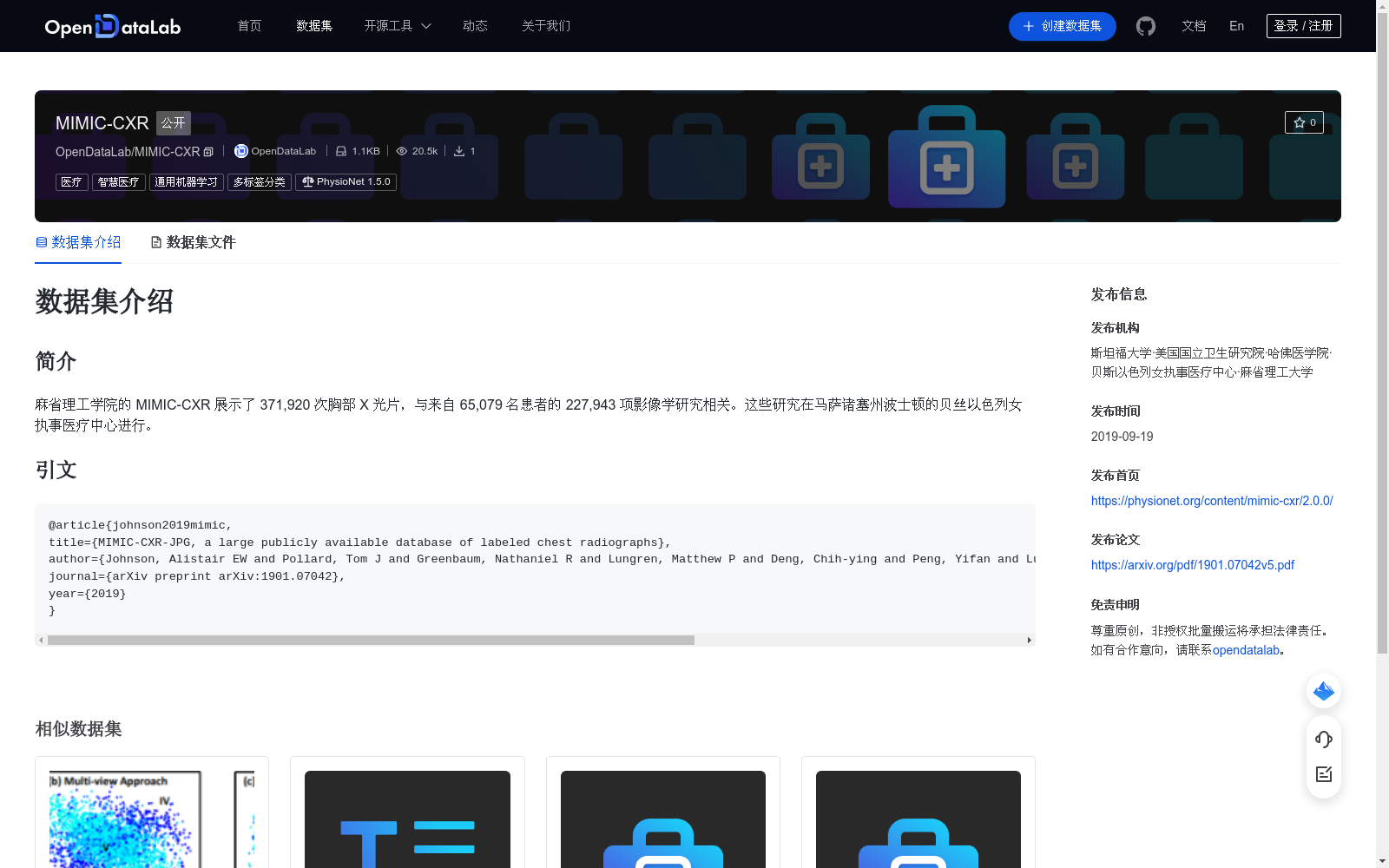The width and height of the screenshot is (1389, 868).
Task: Star the MIMIC-CXR dataset
Action: coord(1304,122)
